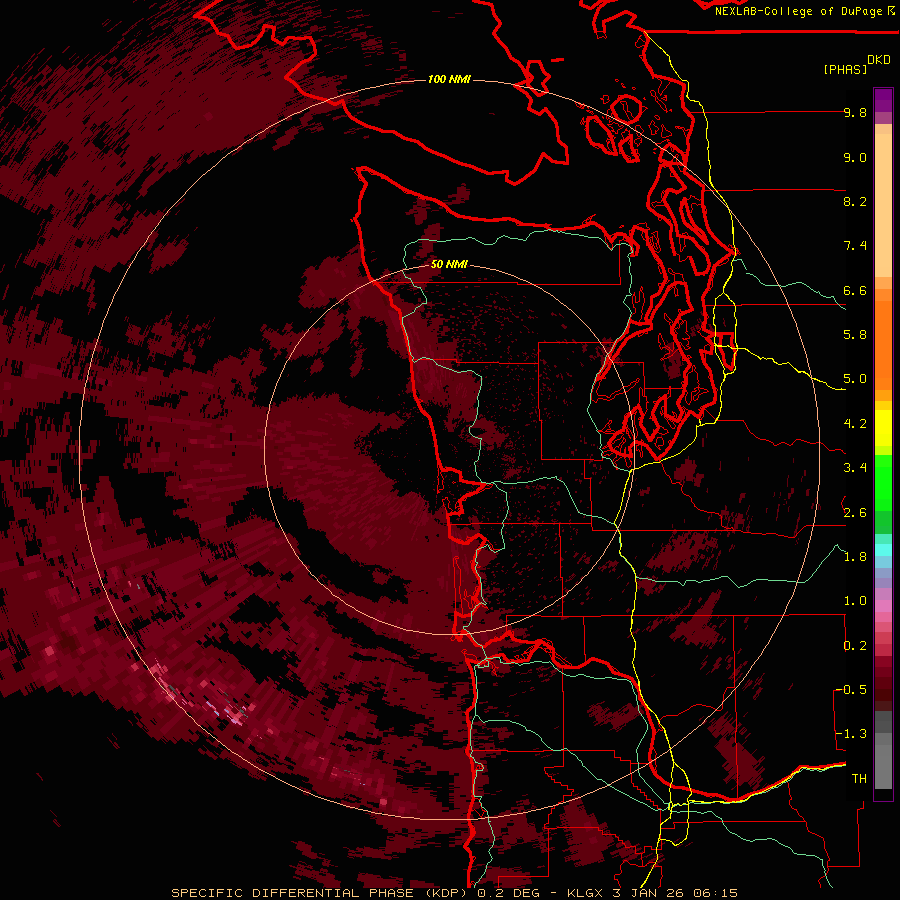The width and height of the screenshot is (900, 900).
Task: Pick the cyan segment of the color bar
Action: point(883,550)
